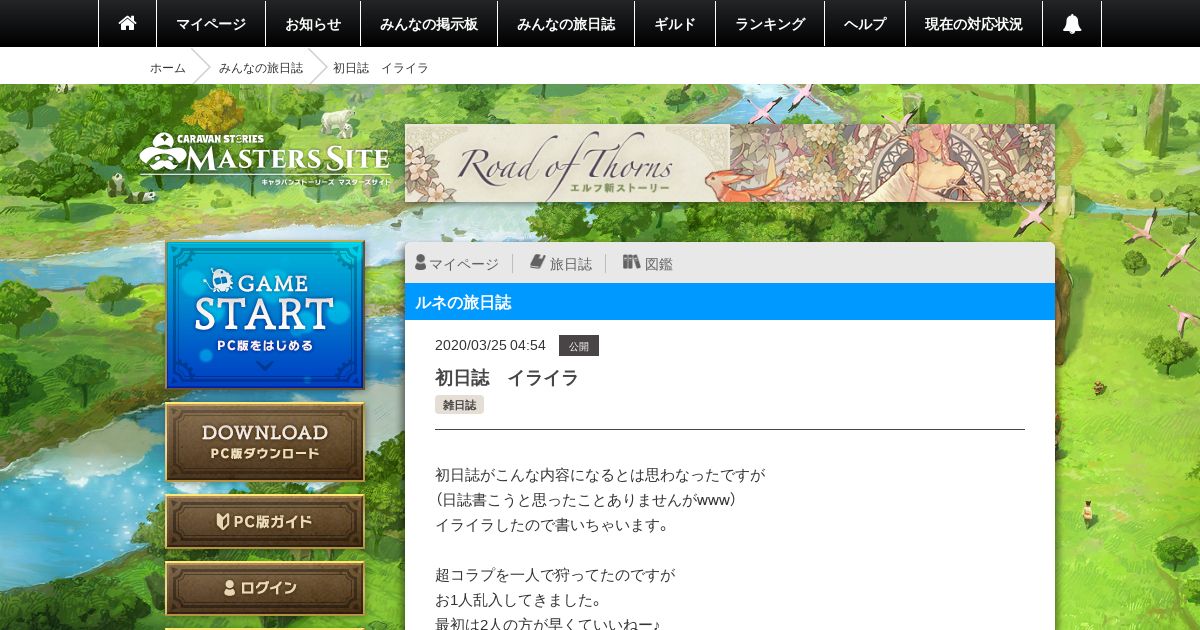Image resolution: width=1200 pixels, height=630 pixels.
Task: Go to the home icon in navbar
Action: (127, 23)
